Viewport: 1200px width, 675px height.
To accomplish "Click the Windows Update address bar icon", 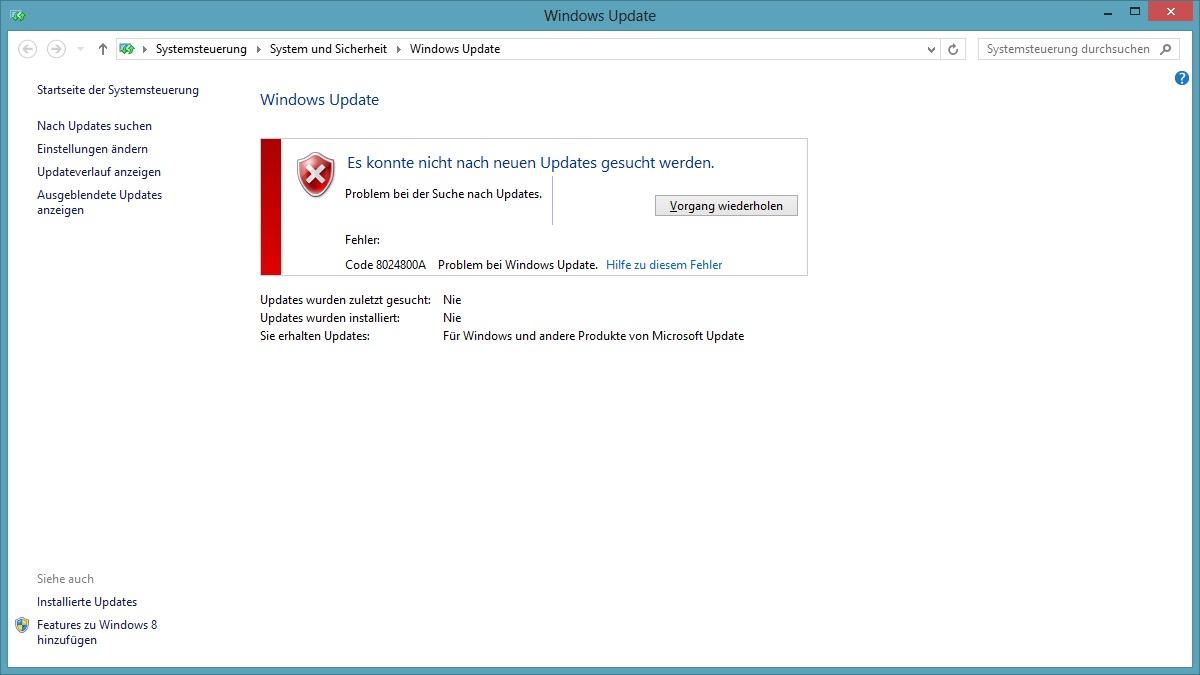I will click(x=127, y=49).
